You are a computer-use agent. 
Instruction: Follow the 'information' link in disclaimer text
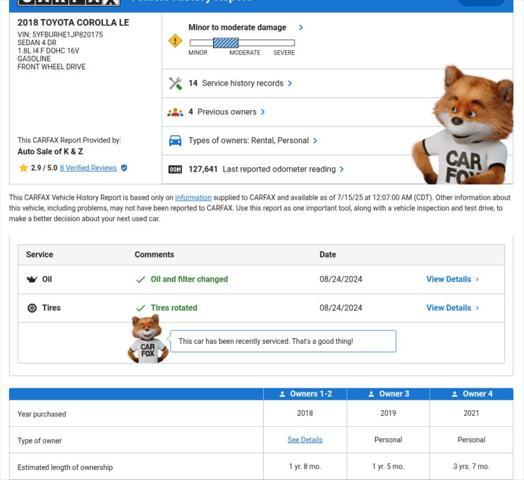coord(193,198)
